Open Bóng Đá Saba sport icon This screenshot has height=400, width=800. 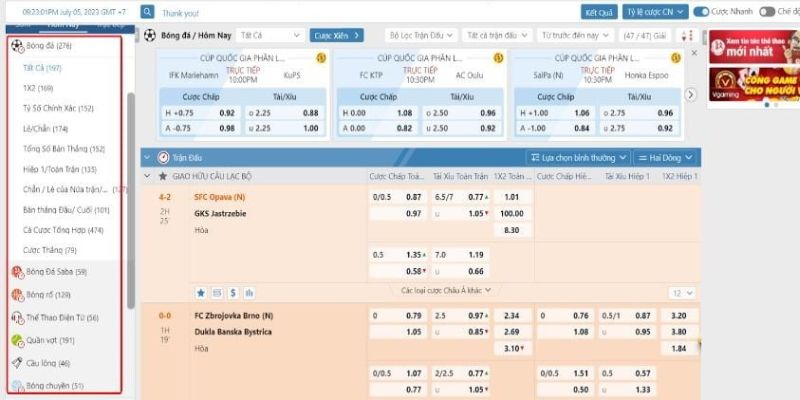tap(17, 272)
